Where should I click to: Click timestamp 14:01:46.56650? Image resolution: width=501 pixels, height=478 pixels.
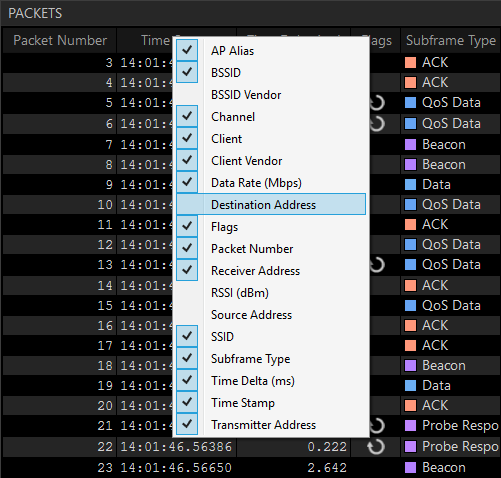tap(176, 468)
